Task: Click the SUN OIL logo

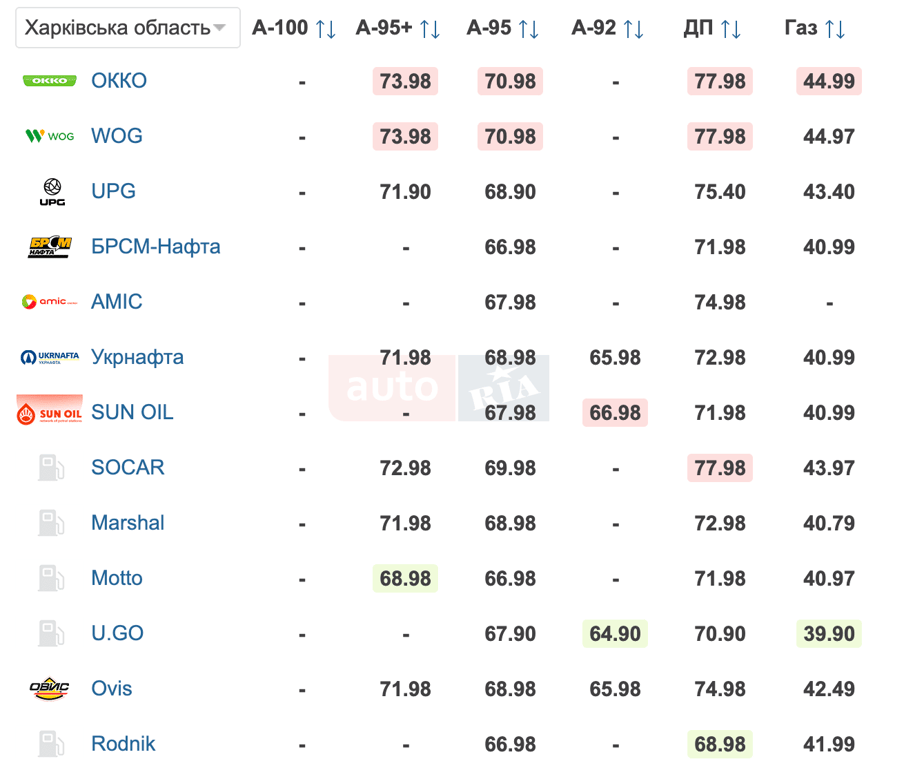Action: coord(50,412)
